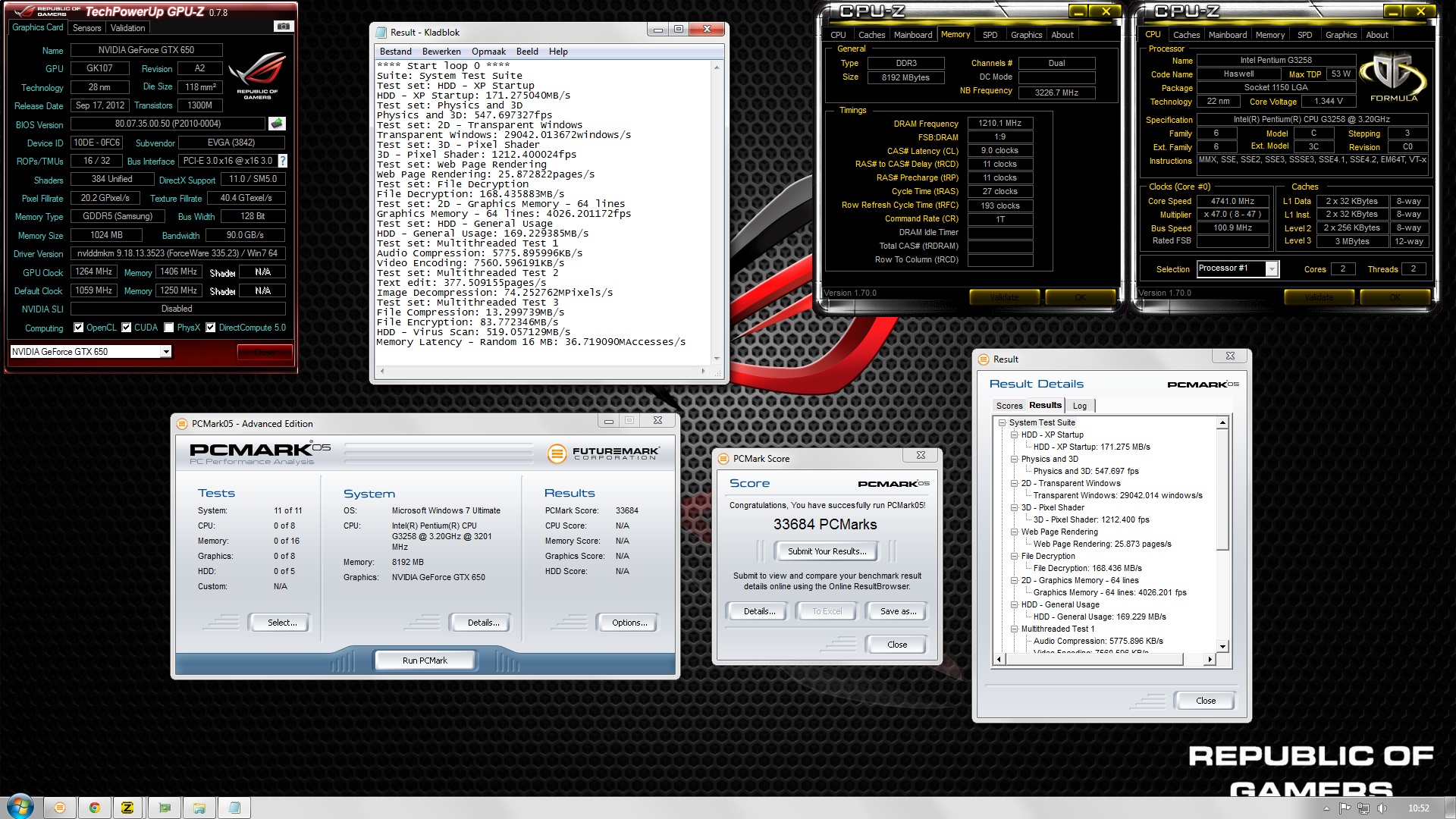
Task: Click the Action Center flag tray icon
Action: click(x=1346, y=808)
